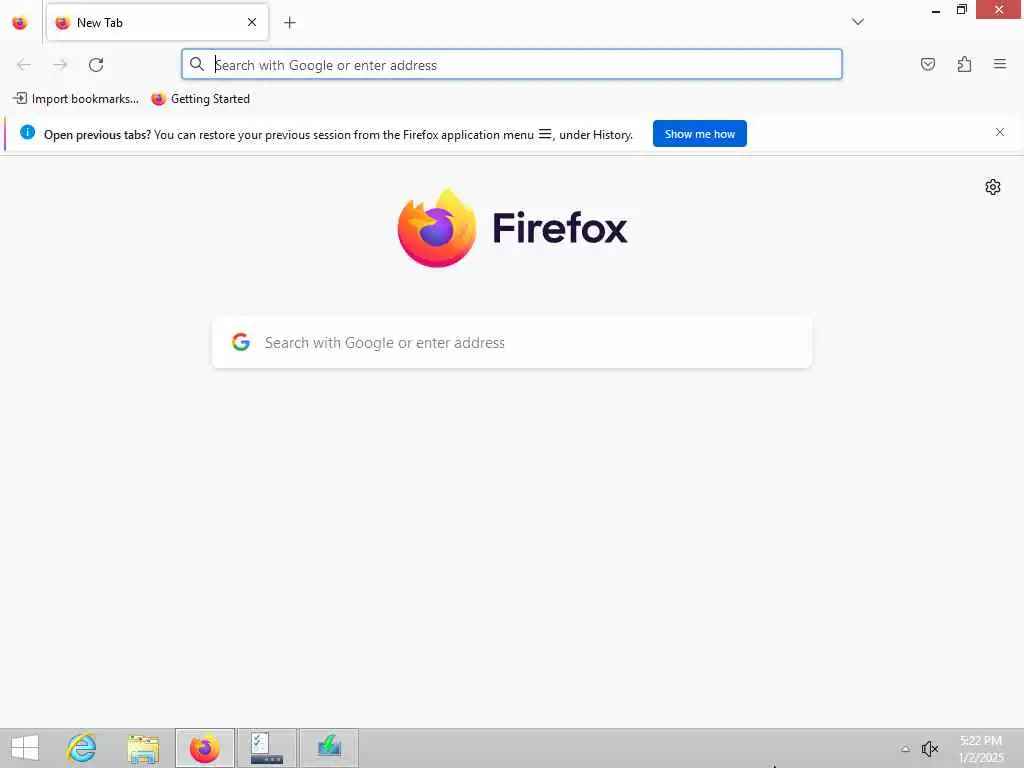Open the green arrow installer taskbar icon

[329, 748]
